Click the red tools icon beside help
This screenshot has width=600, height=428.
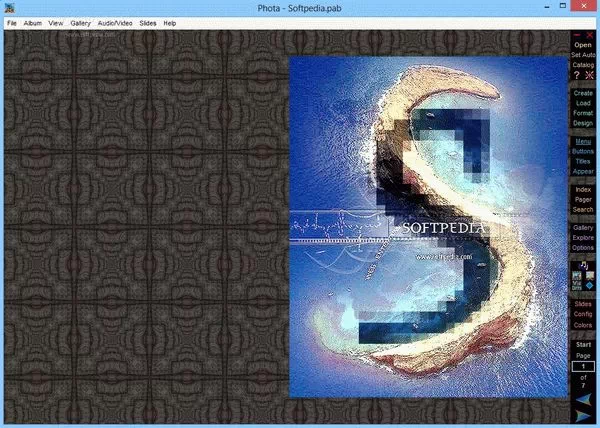[589, 75]
